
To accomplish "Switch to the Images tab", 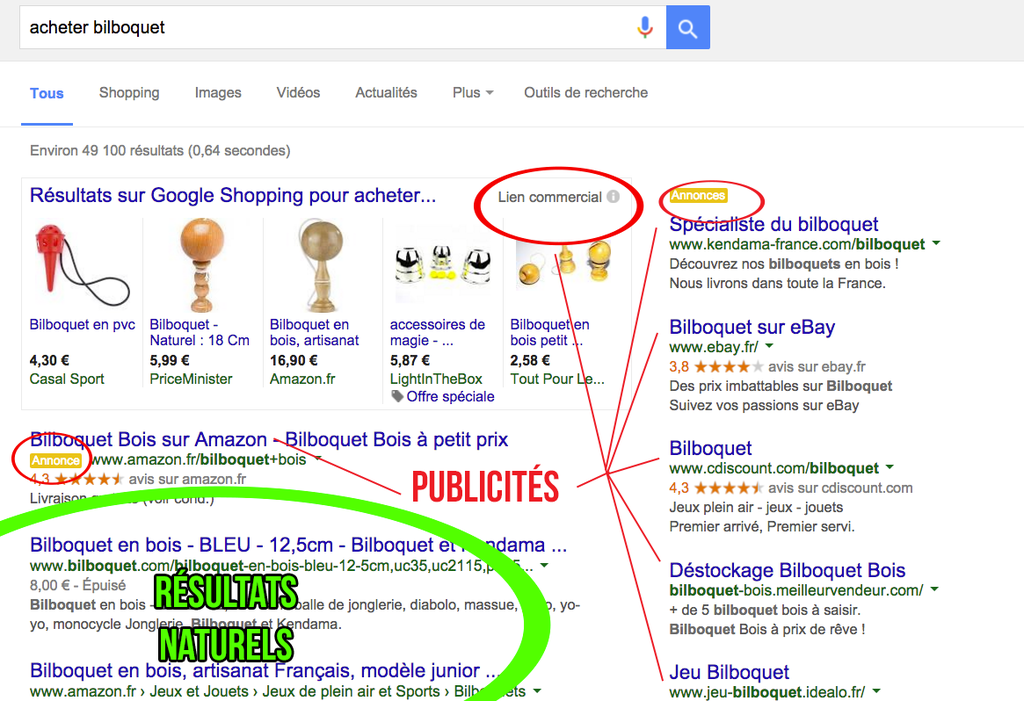I will 218,93.
